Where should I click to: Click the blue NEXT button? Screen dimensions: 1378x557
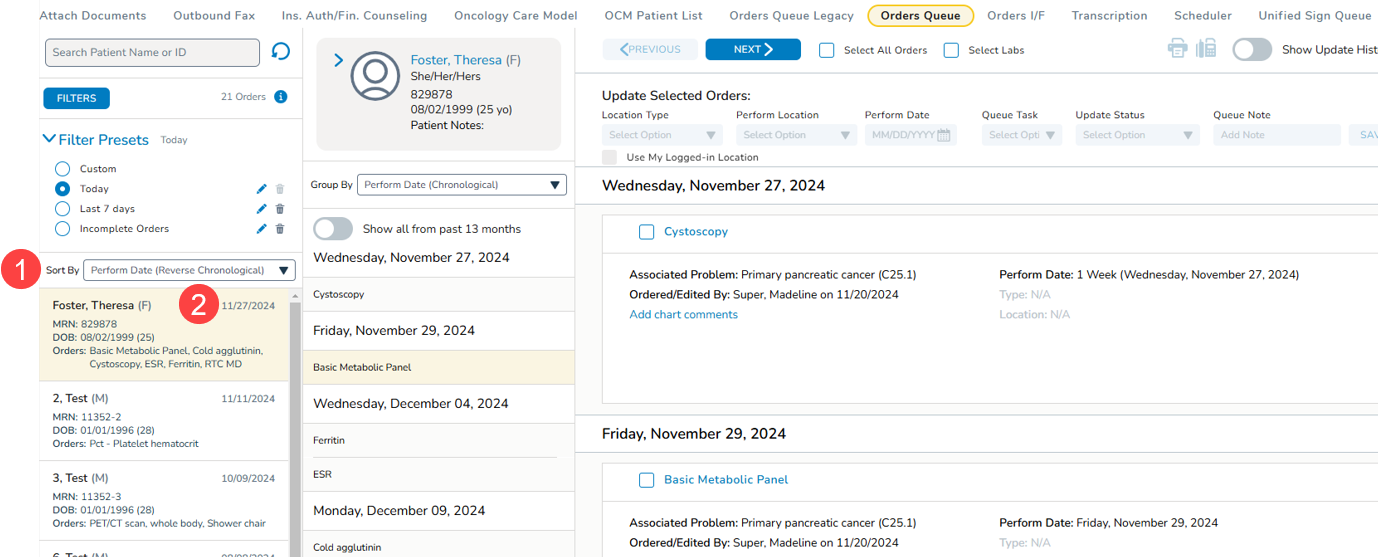[x=752, y=50]
